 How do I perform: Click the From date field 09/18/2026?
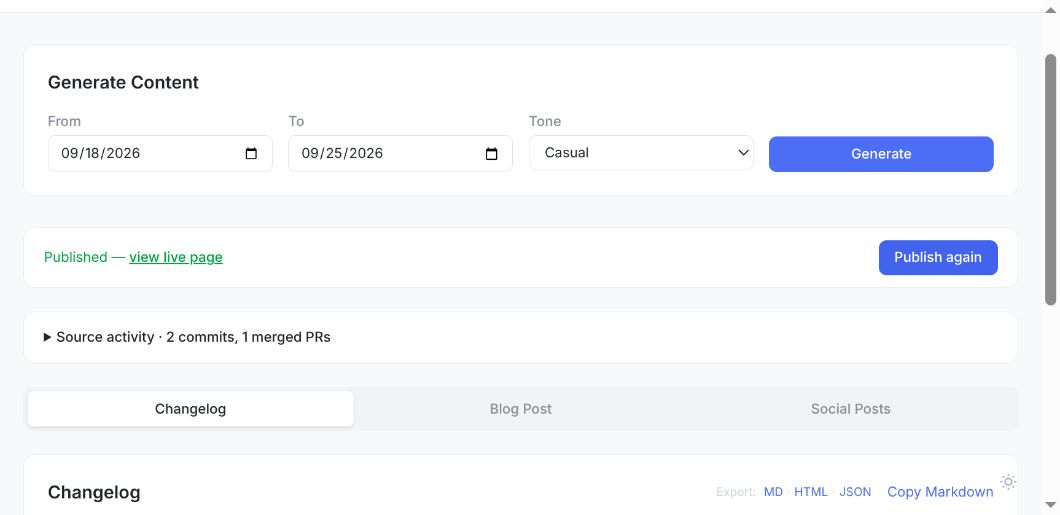pos(160,153)
